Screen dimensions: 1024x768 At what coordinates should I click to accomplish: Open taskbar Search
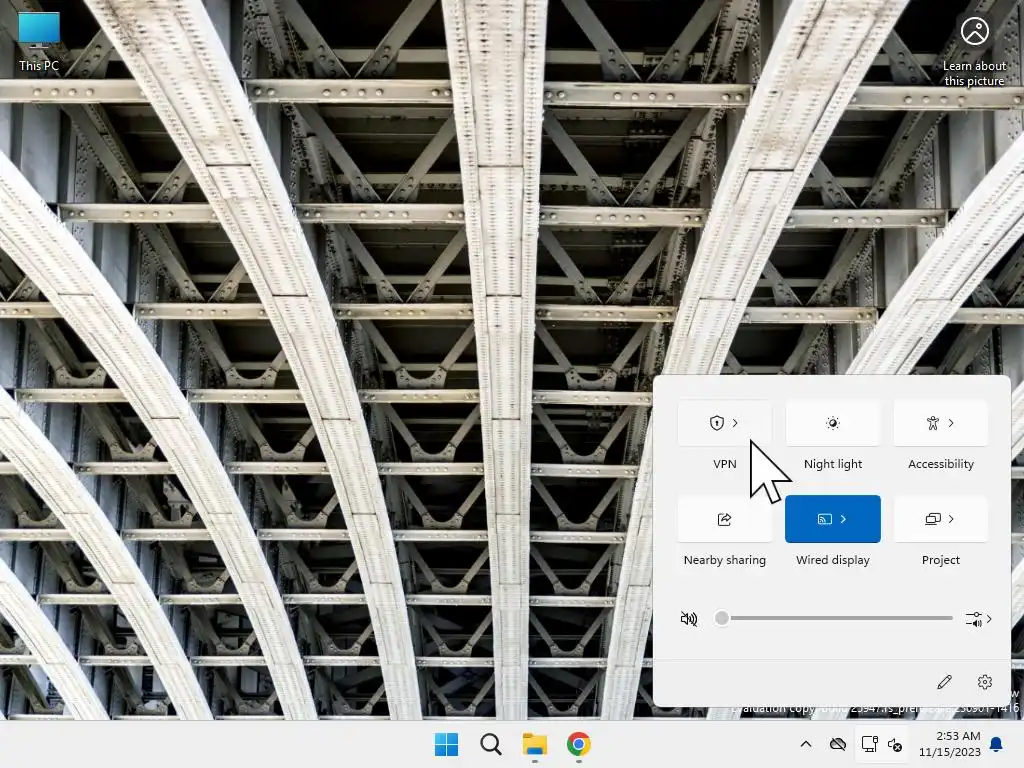490,744
